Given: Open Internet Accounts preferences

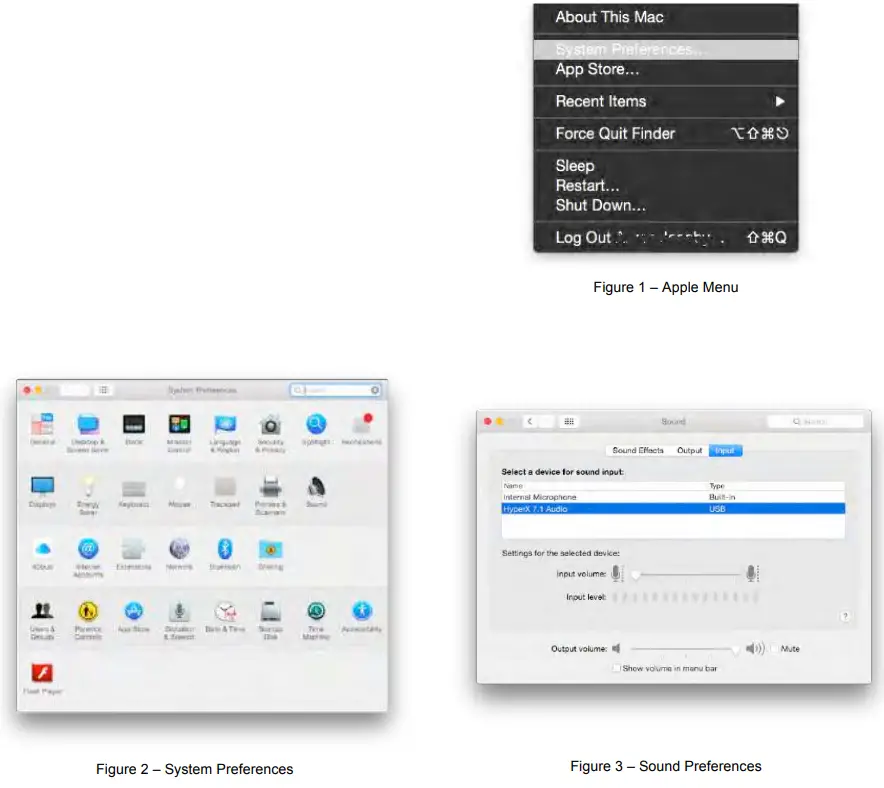Looking at the screenshot, I should pos(88,548).
